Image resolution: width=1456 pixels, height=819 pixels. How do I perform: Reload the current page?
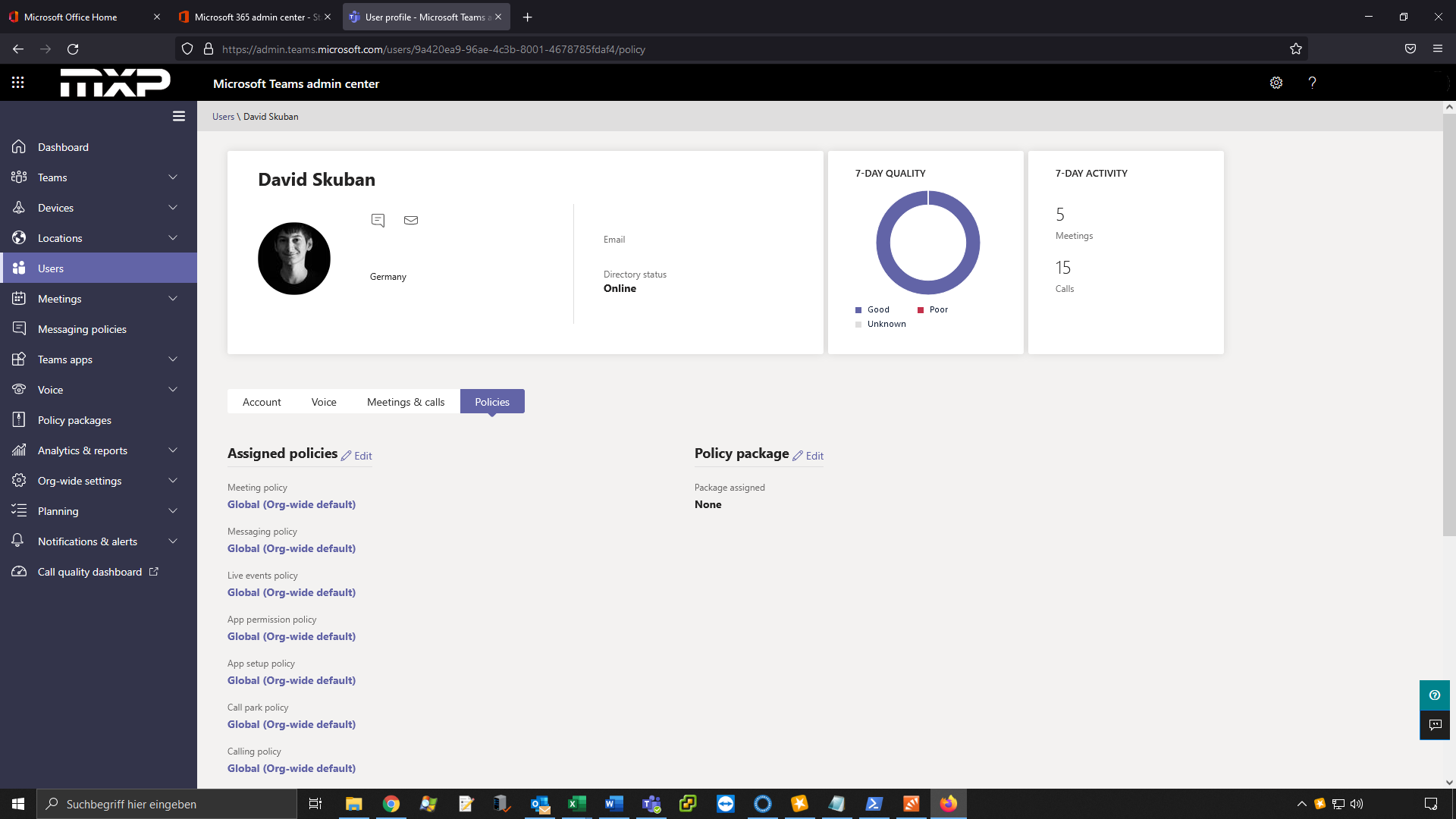click(x=73, y=49)
